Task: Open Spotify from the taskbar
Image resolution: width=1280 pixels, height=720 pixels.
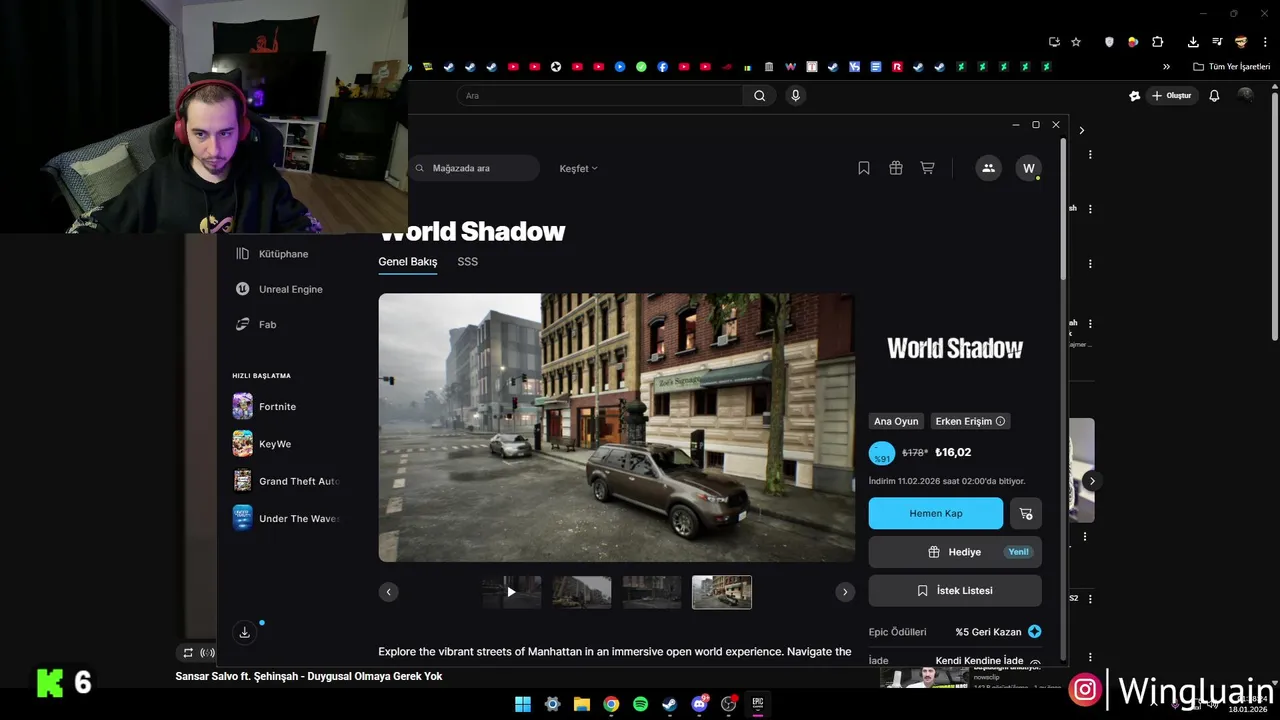Action: pyautogui.click(x=640, y=704)
